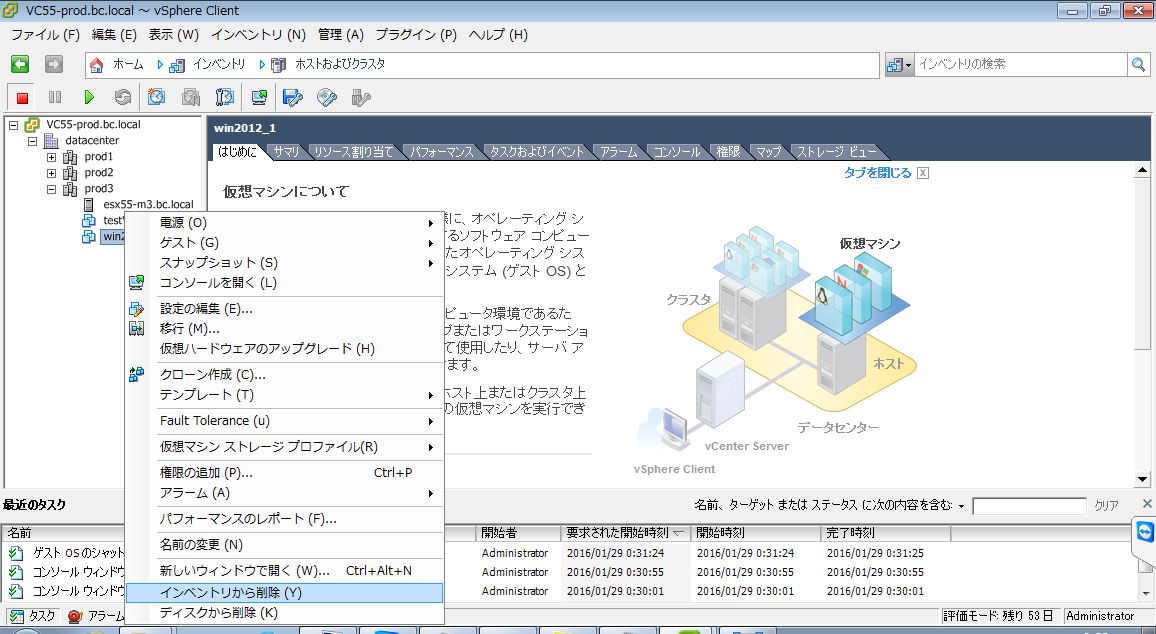Image resolution: width=1156 pixels, height=634 pixels.
Task: Click the forward navigation arrow
Action: pos(54,64)
